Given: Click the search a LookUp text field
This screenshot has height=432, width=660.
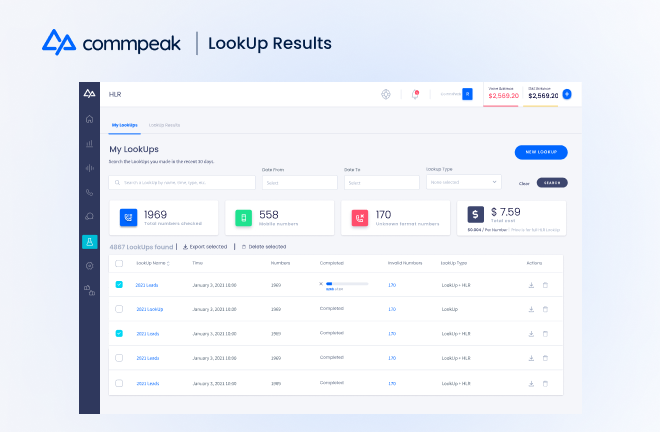Looking at the screenshot, I should pos(182,183).
